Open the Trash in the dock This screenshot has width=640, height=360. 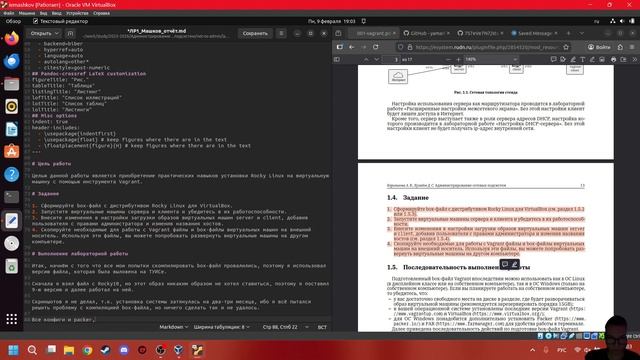coord(11,267)
